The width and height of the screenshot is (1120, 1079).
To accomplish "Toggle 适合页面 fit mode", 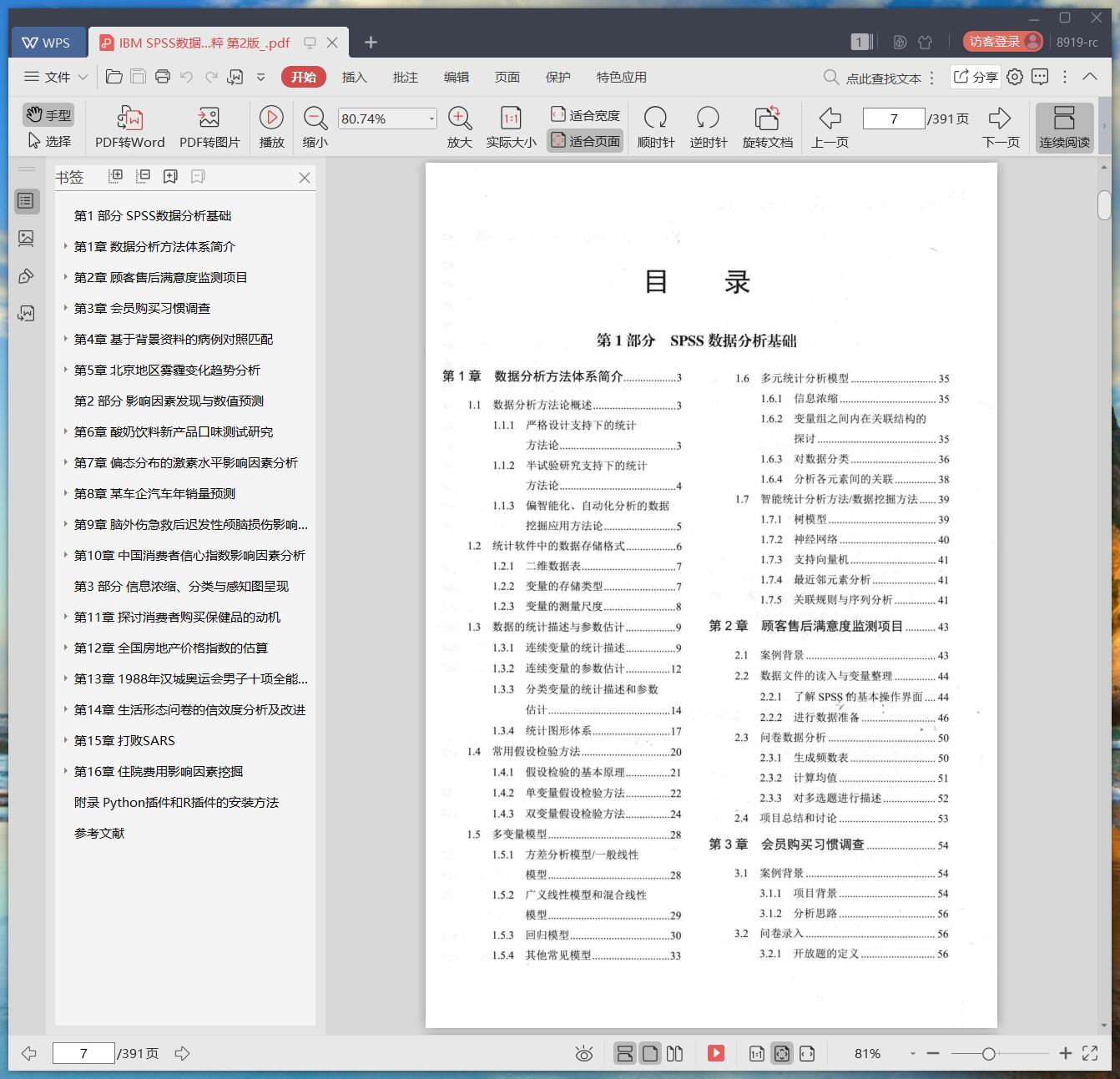I will 586,141.
